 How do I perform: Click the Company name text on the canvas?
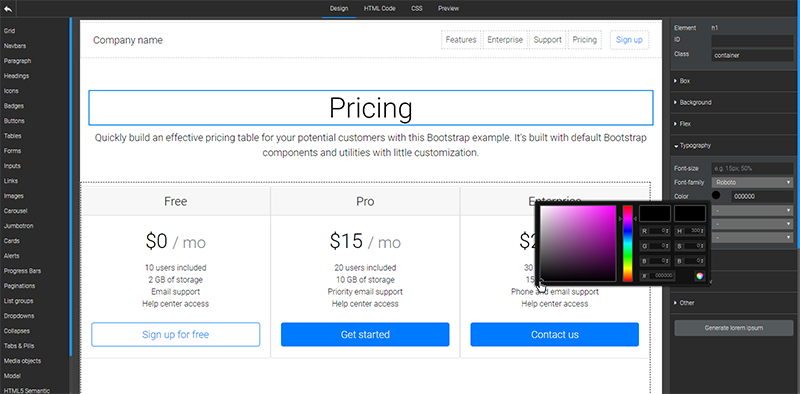[128, 40]
